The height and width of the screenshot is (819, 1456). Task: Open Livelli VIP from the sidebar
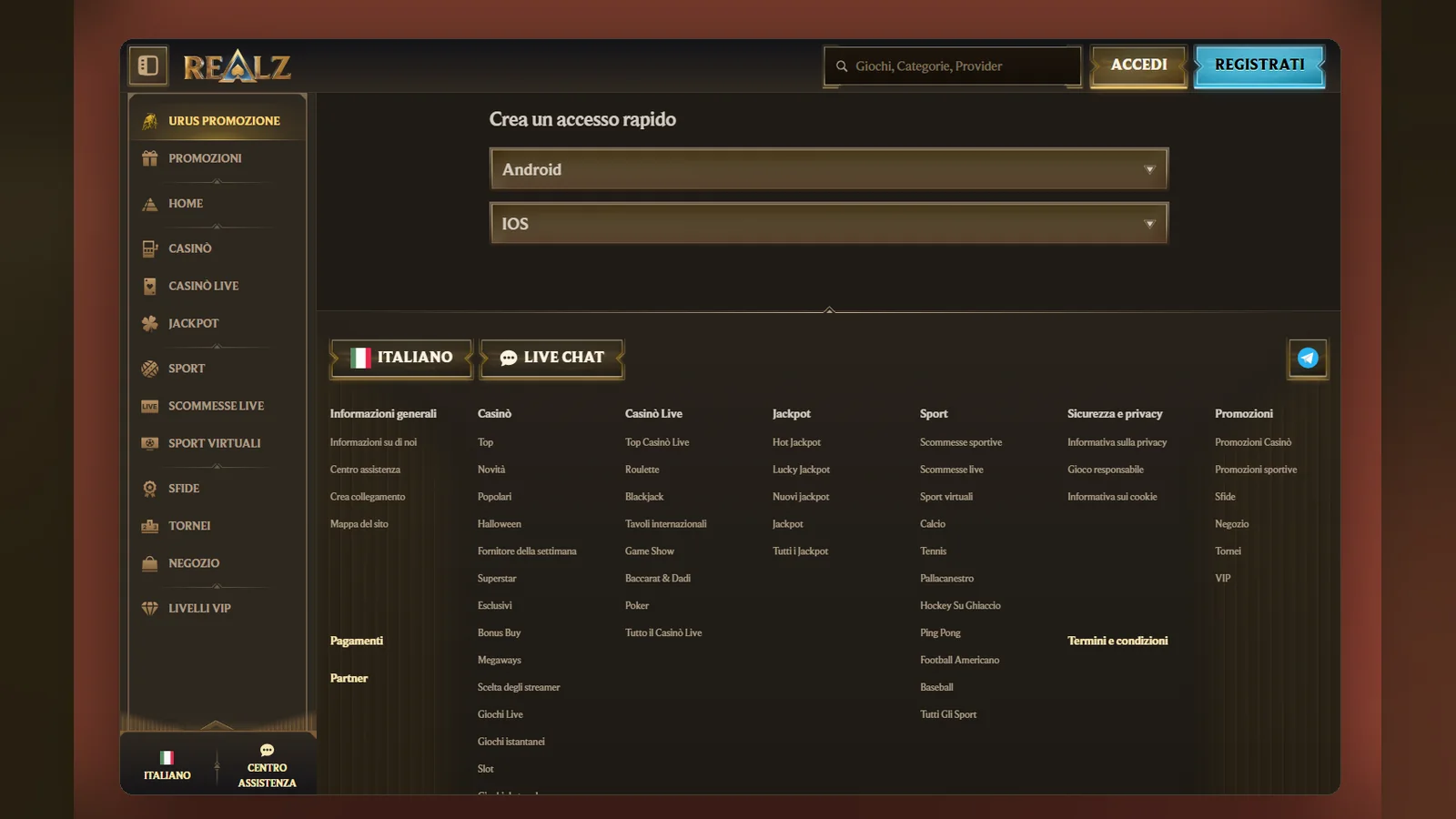pyautogui.click(x=199, y=608)
